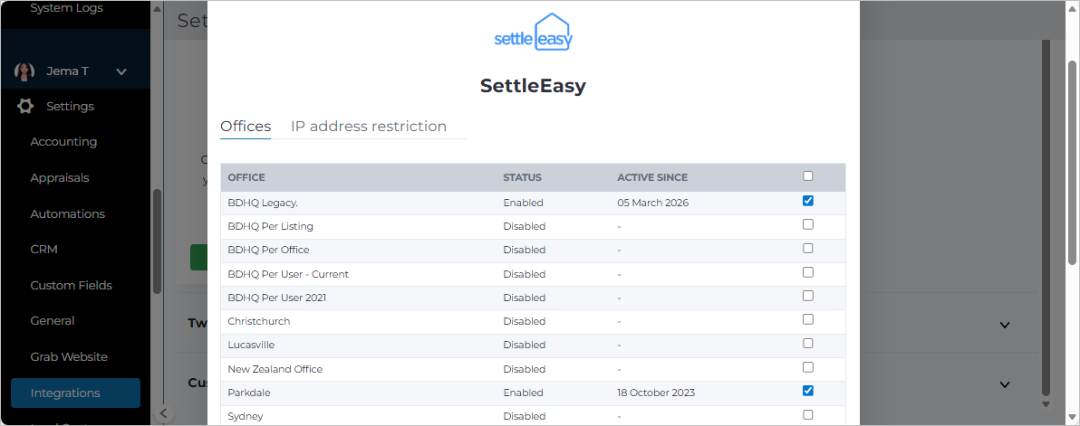Click the SettleEasy house logo
Image resolution: width=1080 pixels, height=426 pixels.
pos(534,32)
